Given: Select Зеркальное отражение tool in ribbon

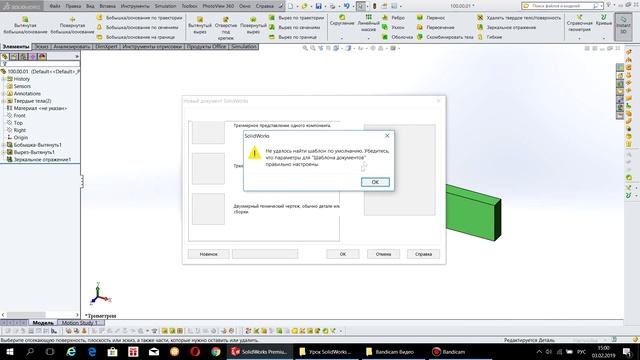Looking at the screenshot, I should pos(506,27).
